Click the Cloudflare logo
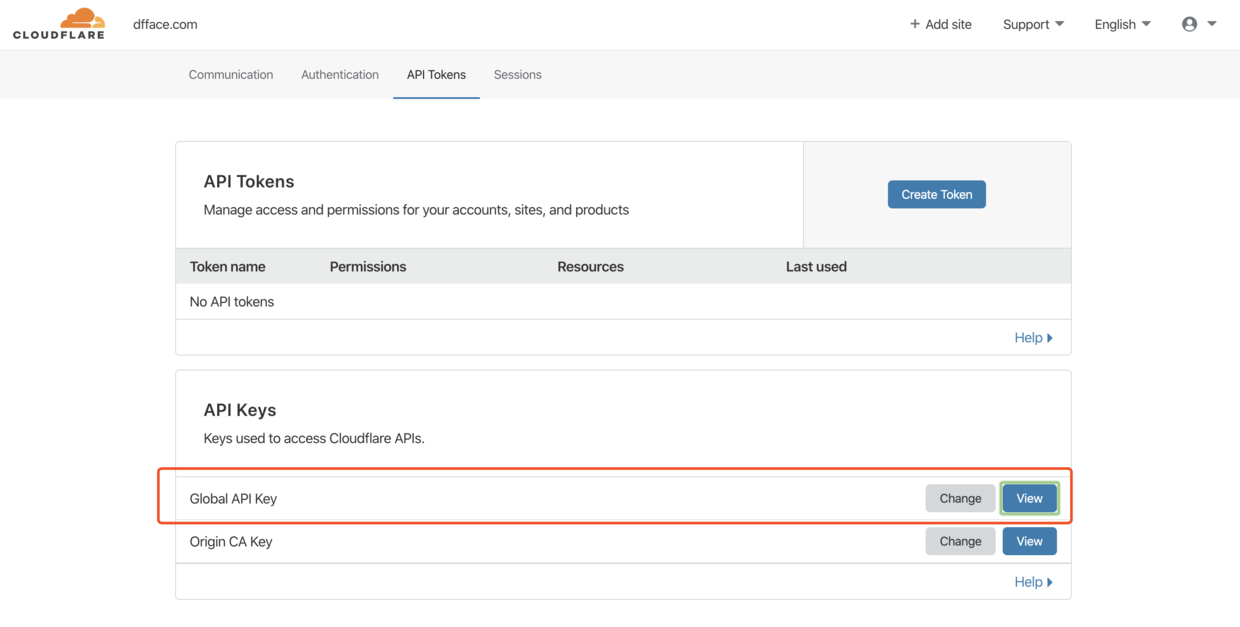 click(58, 23)
